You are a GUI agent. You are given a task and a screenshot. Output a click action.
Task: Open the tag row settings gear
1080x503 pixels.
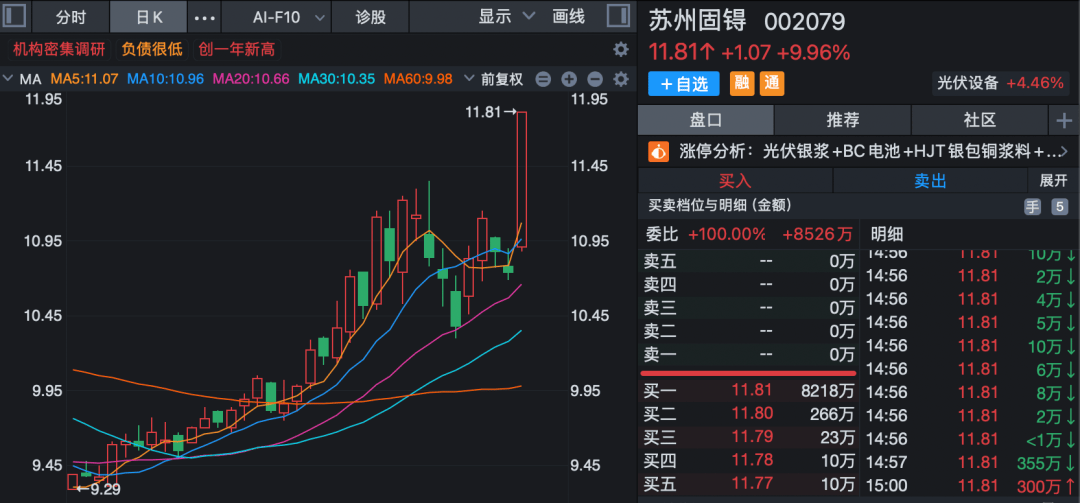tap(620, 49)
